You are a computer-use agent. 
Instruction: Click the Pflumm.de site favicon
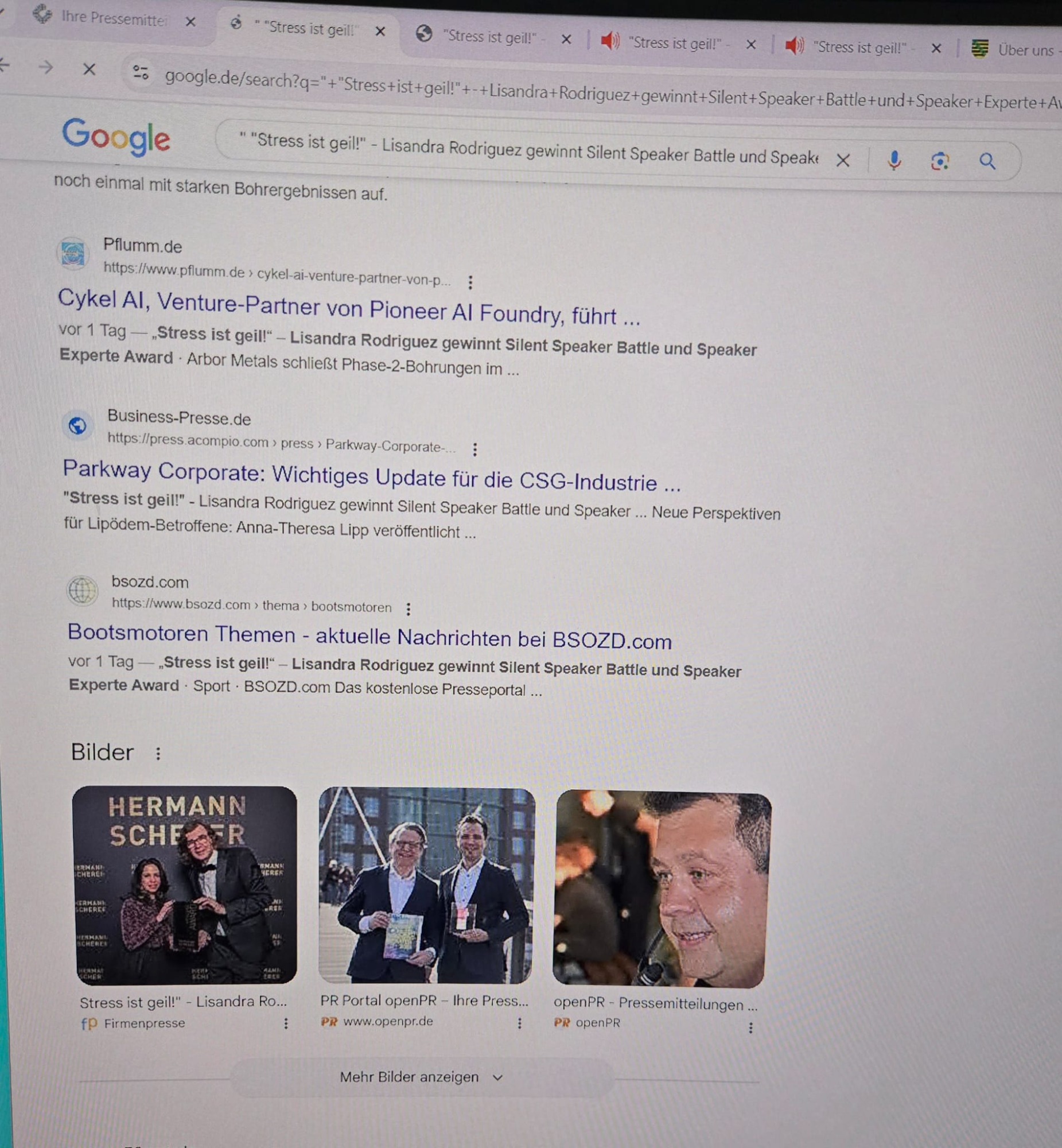tap(73, 253)
